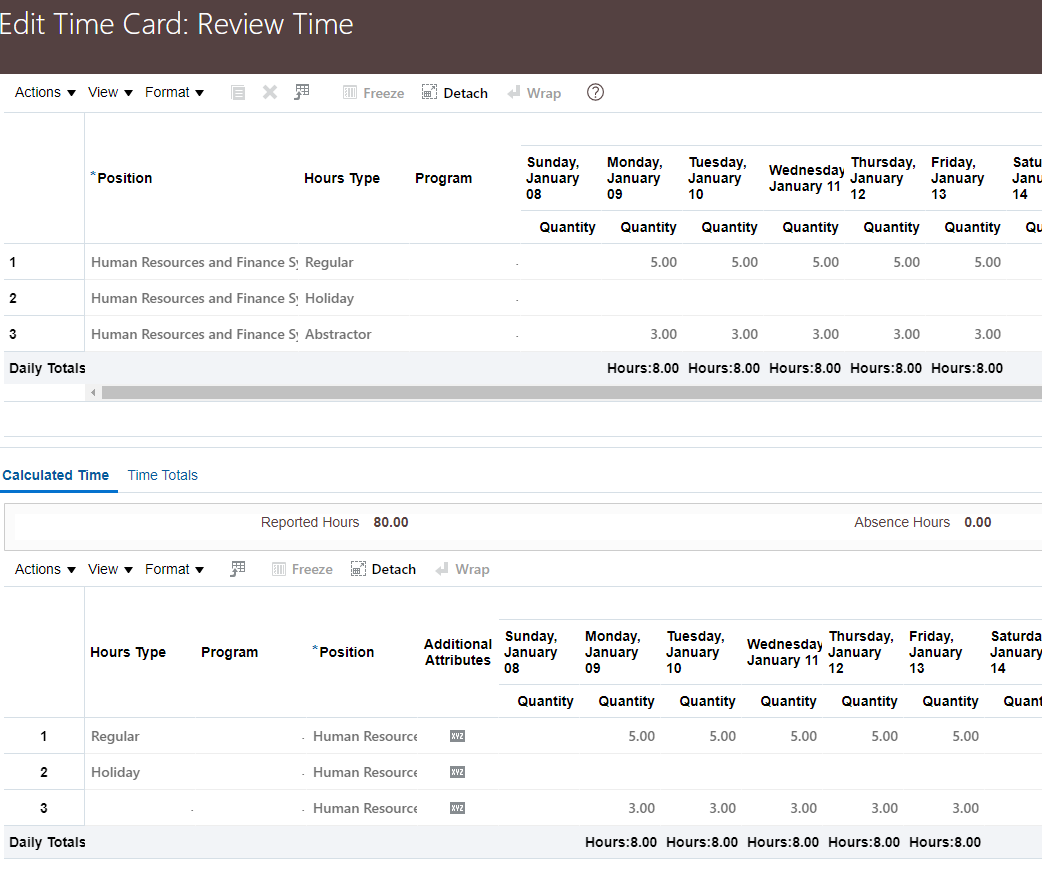The image size is (1042, 875).
Task: Open Help via the question mark icon
Action: [x=595, y=92]
